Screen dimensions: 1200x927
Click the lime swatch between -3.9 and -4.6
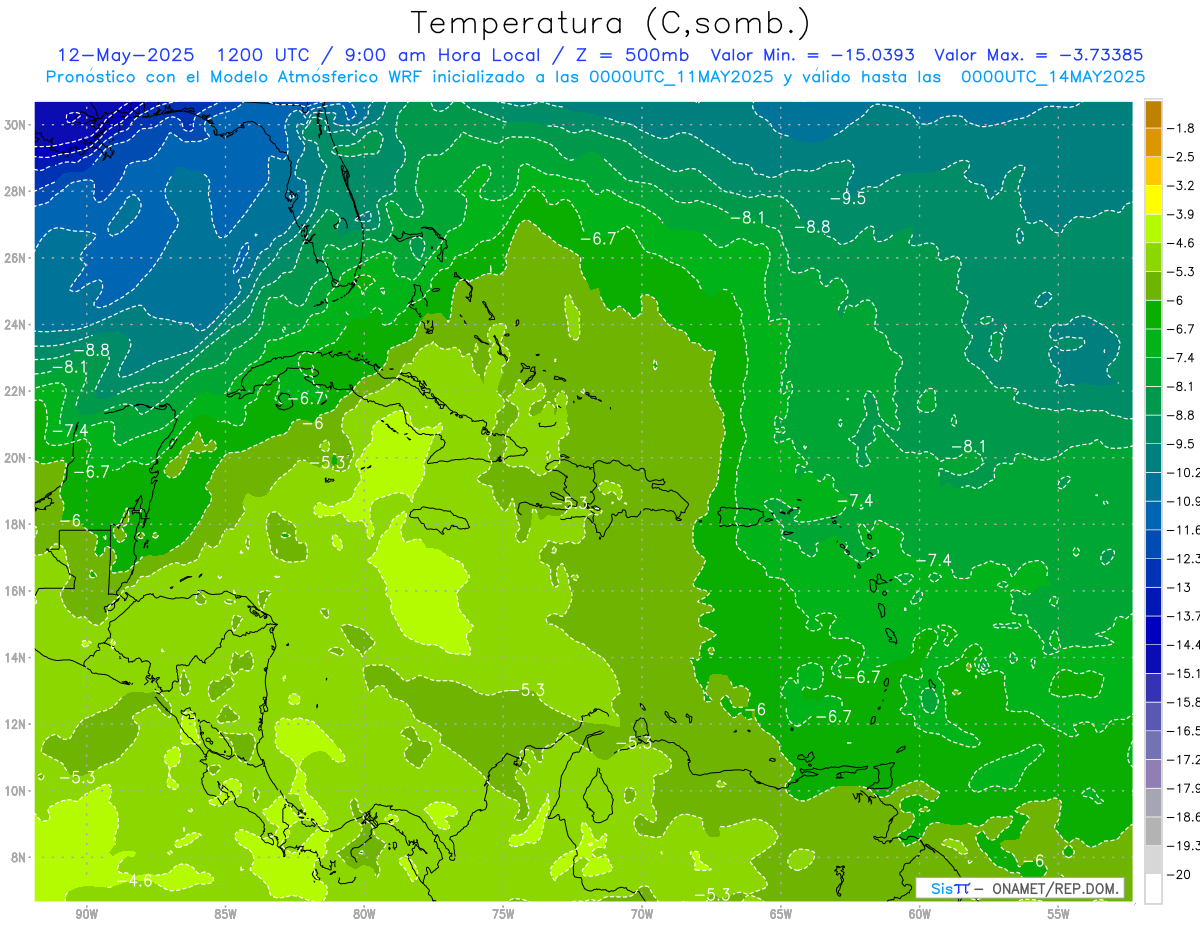pos(1153,229)
